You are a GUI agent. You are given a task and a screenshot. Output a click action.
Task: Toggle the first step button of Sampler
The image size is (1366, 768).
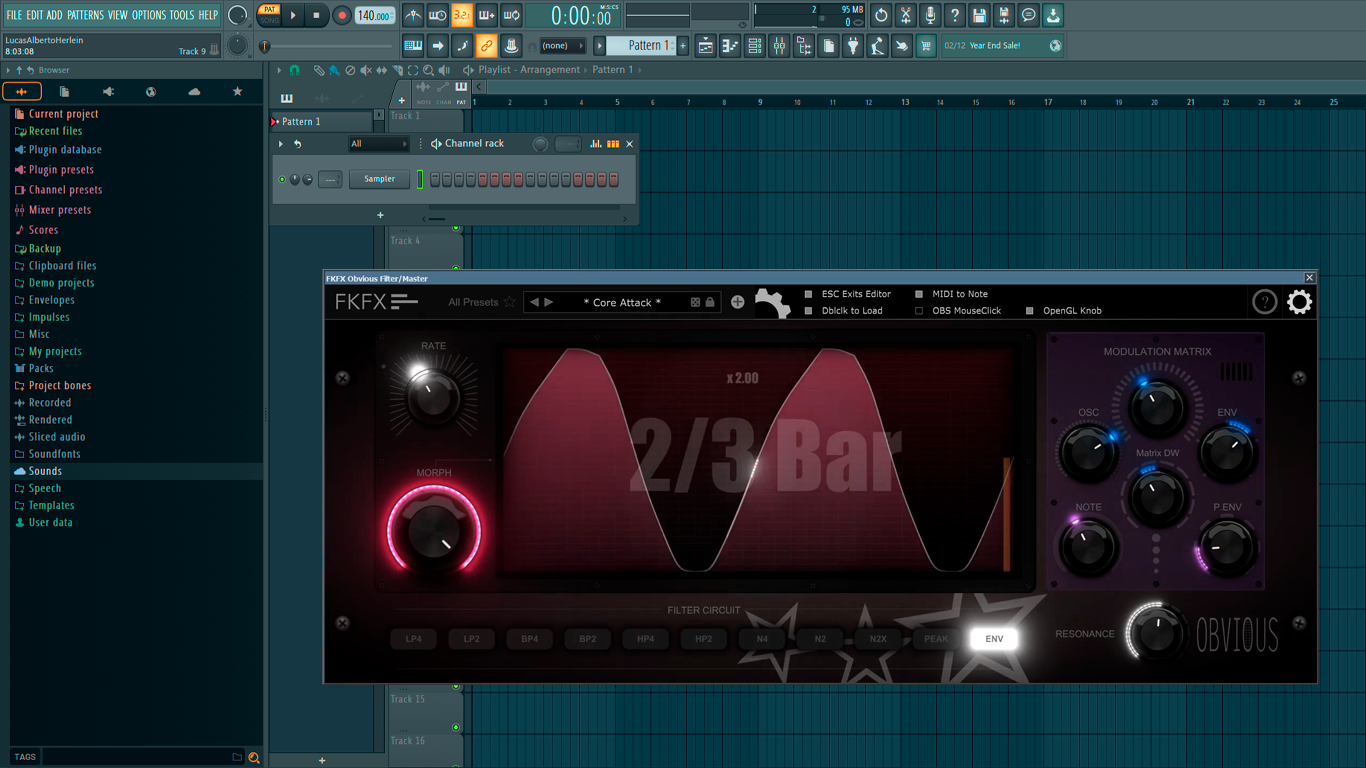[435, 180]
